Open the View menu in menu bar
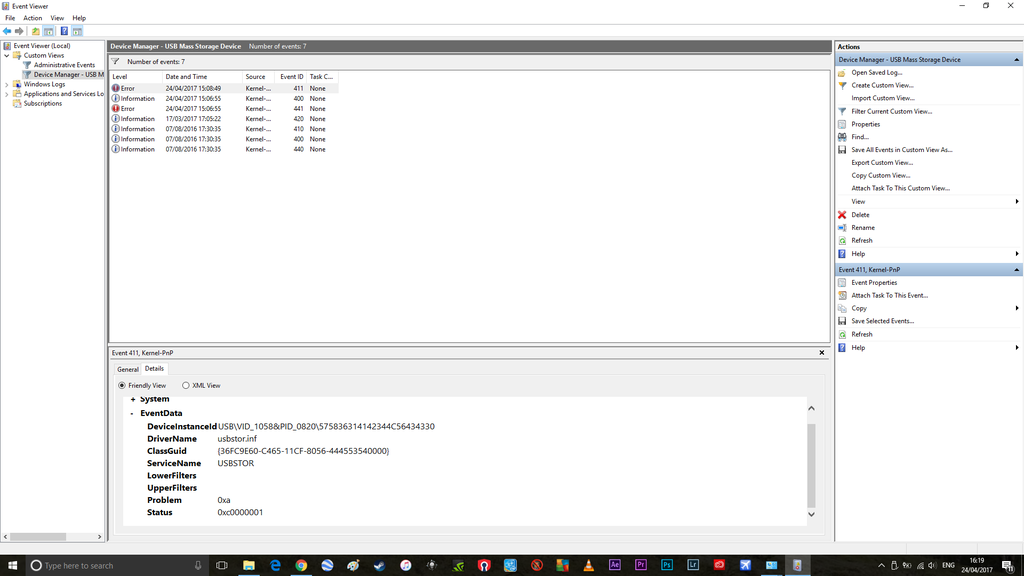Image resolution: width=1024 pixels, height=576 pixels. point(57,18)
